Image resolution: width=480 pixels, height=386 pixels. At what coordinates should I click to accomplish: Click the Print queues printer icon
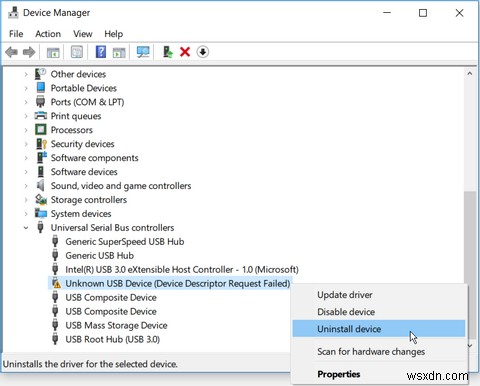point(41,116)
